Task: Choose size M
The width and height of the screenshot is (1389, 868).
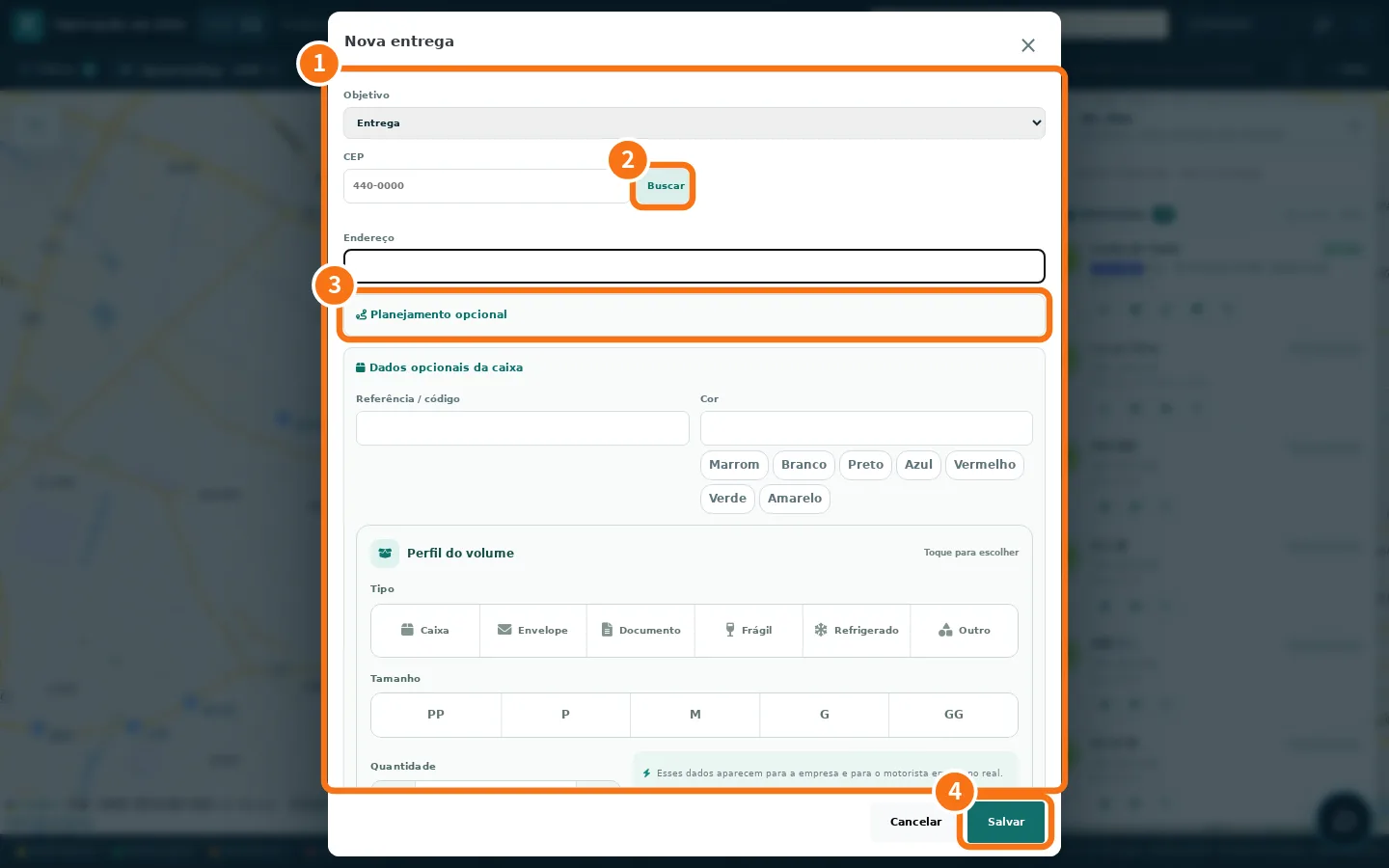Action: pos(694,715)
